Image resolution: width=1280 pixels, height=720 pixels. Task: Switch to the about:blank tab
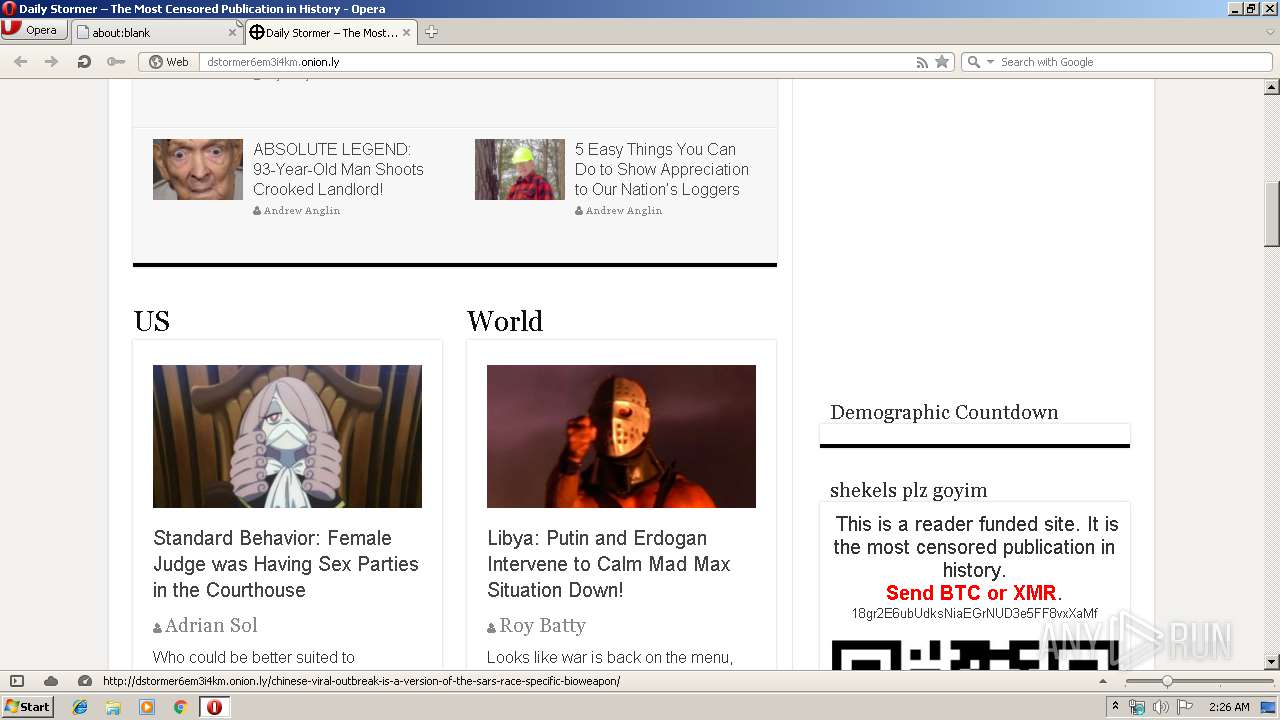[x=156, y=32]
